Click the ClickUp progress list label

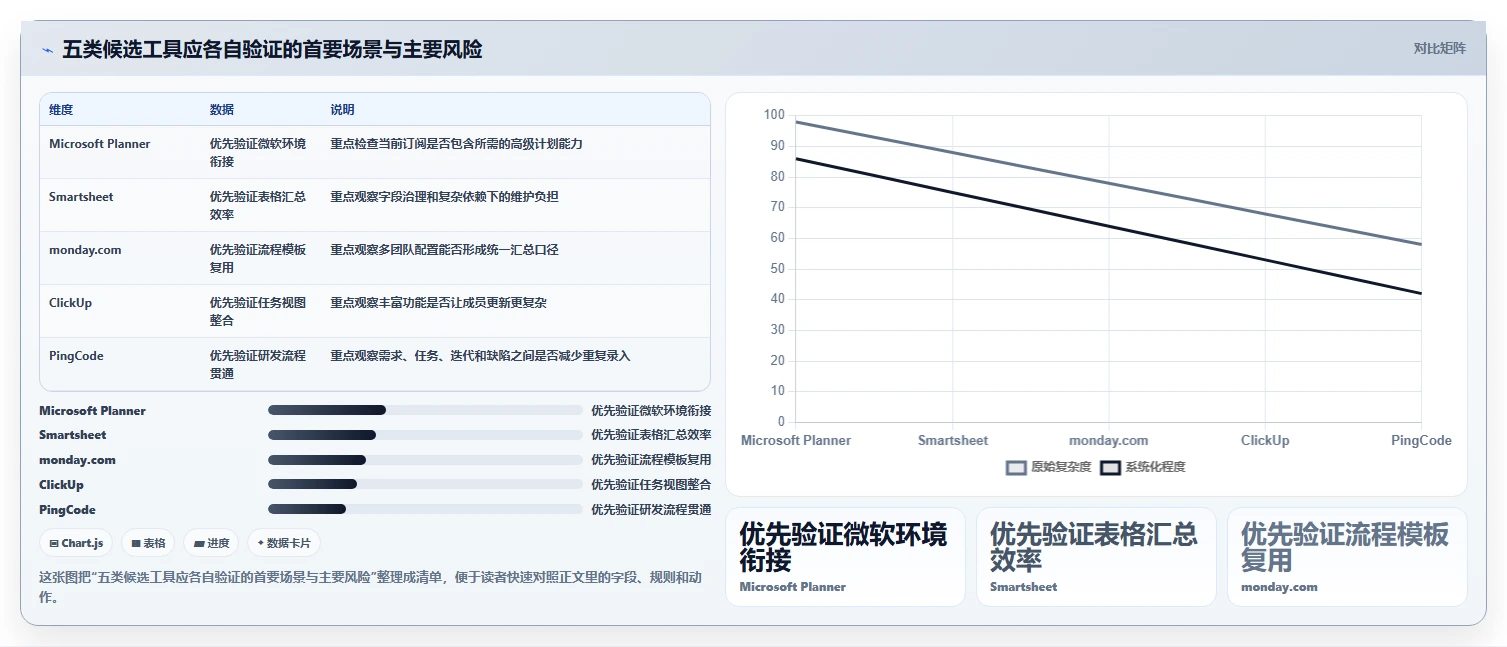(x=61, y=485)
